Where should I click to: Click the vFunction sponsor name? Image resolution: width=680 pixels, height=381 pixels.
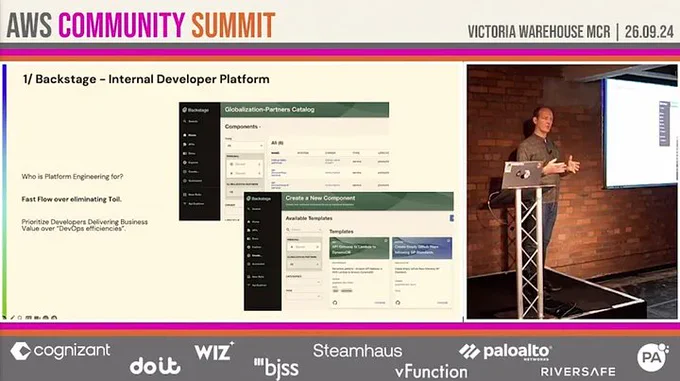click(431, 371)
